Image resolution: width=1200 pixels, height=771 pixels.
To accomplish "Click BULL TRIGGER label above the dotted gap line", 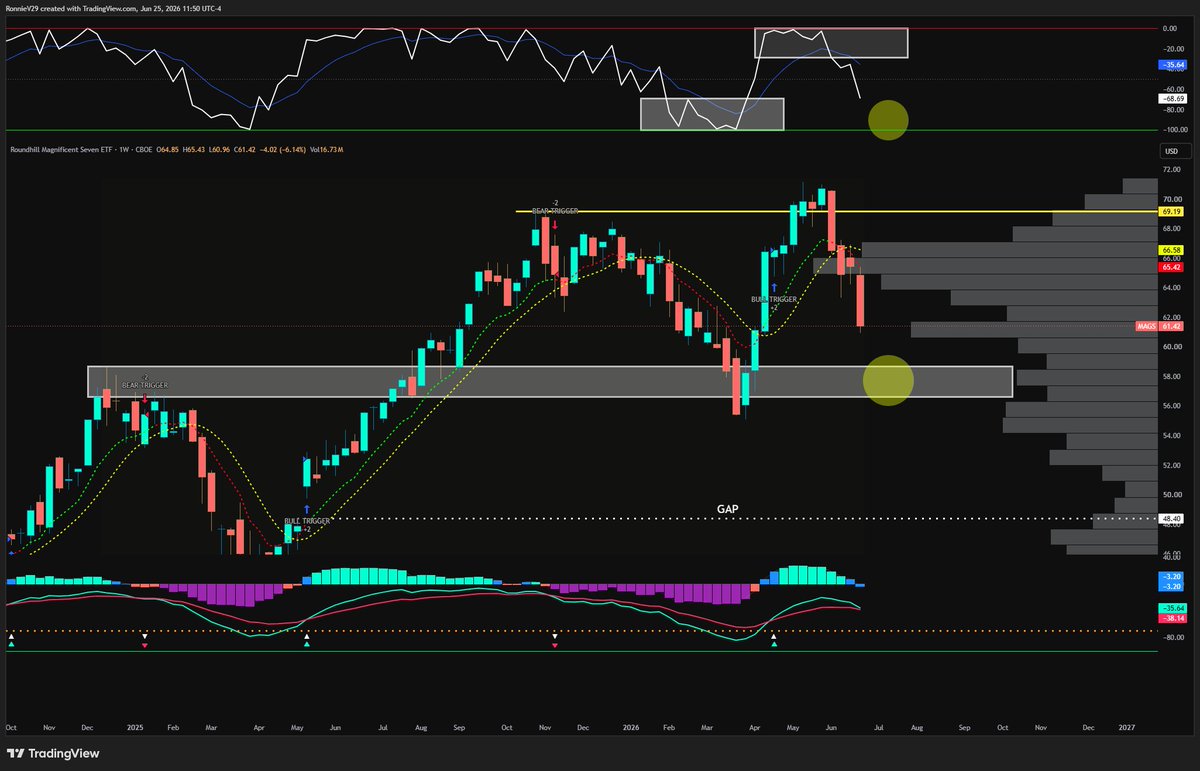I will click(306, 521).
